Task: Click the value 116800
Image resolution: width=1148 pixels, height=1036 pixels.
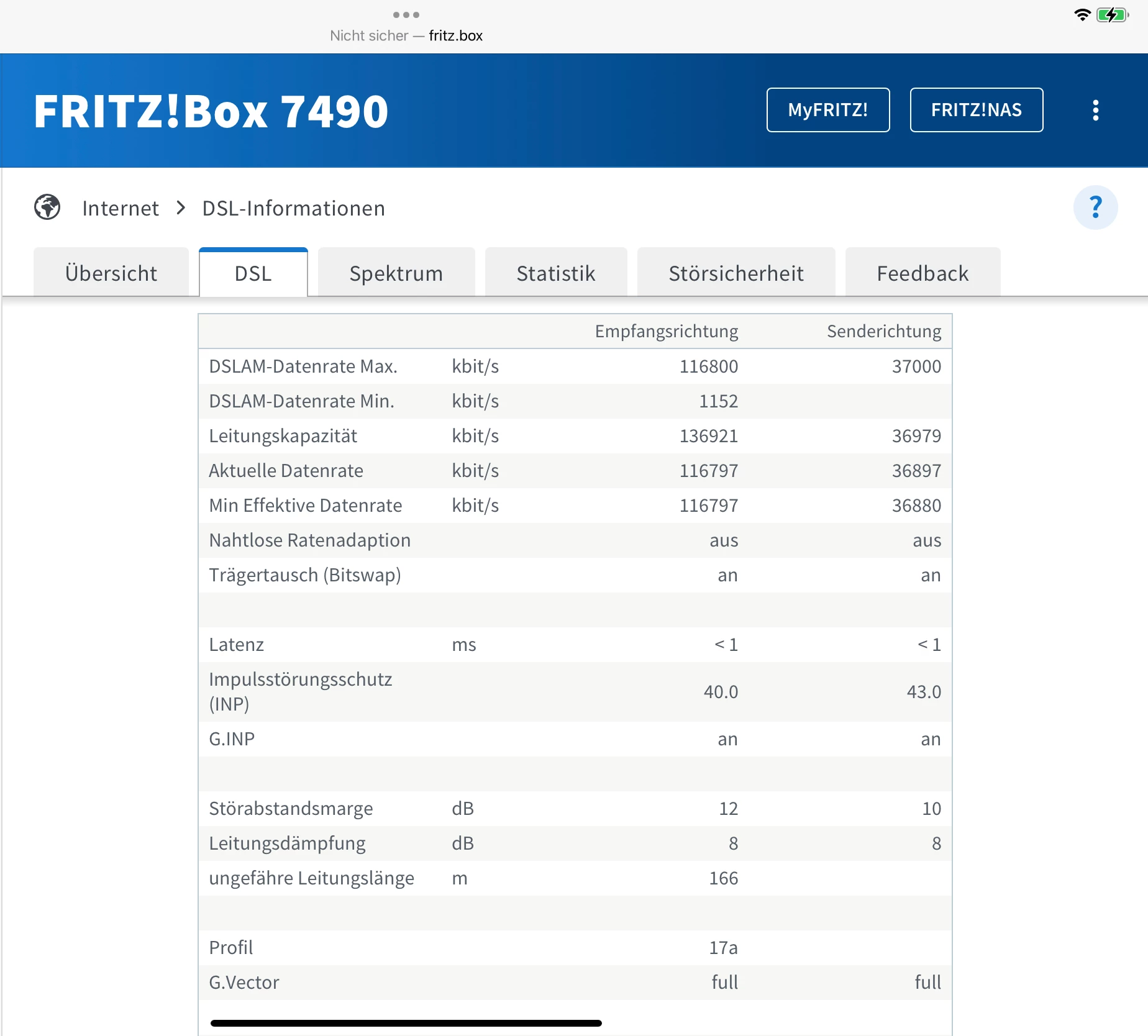Action: click(x=709, y=366)
